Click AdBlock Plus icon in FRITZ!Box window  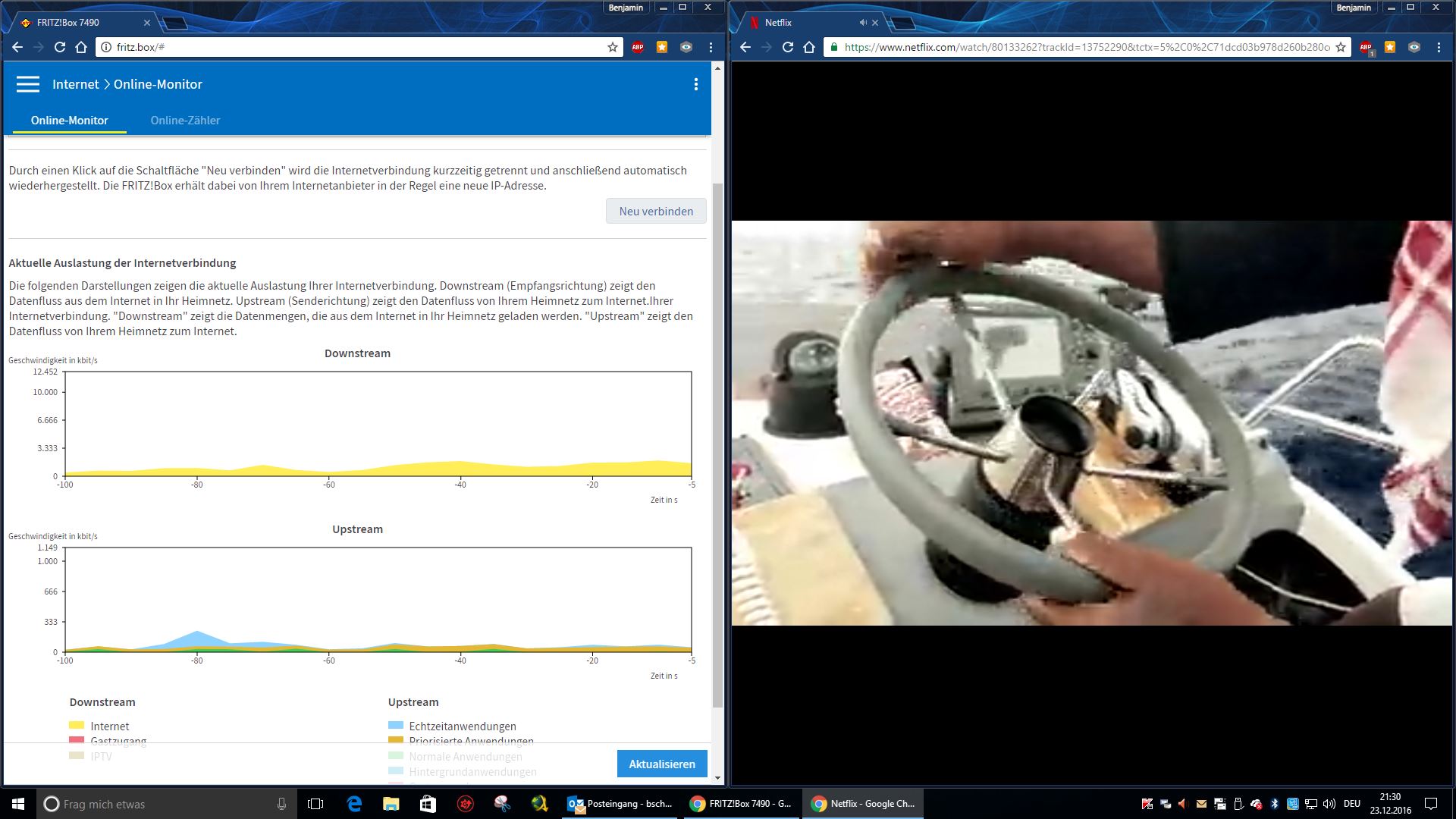tap(638, 47)
